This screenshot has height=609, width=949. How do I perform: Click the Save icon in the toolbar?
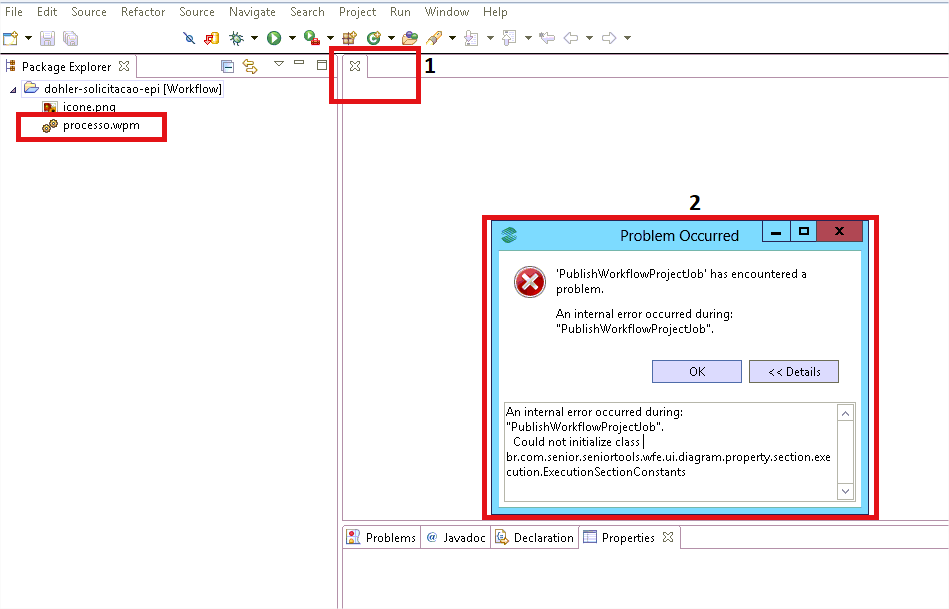(47, 38)
